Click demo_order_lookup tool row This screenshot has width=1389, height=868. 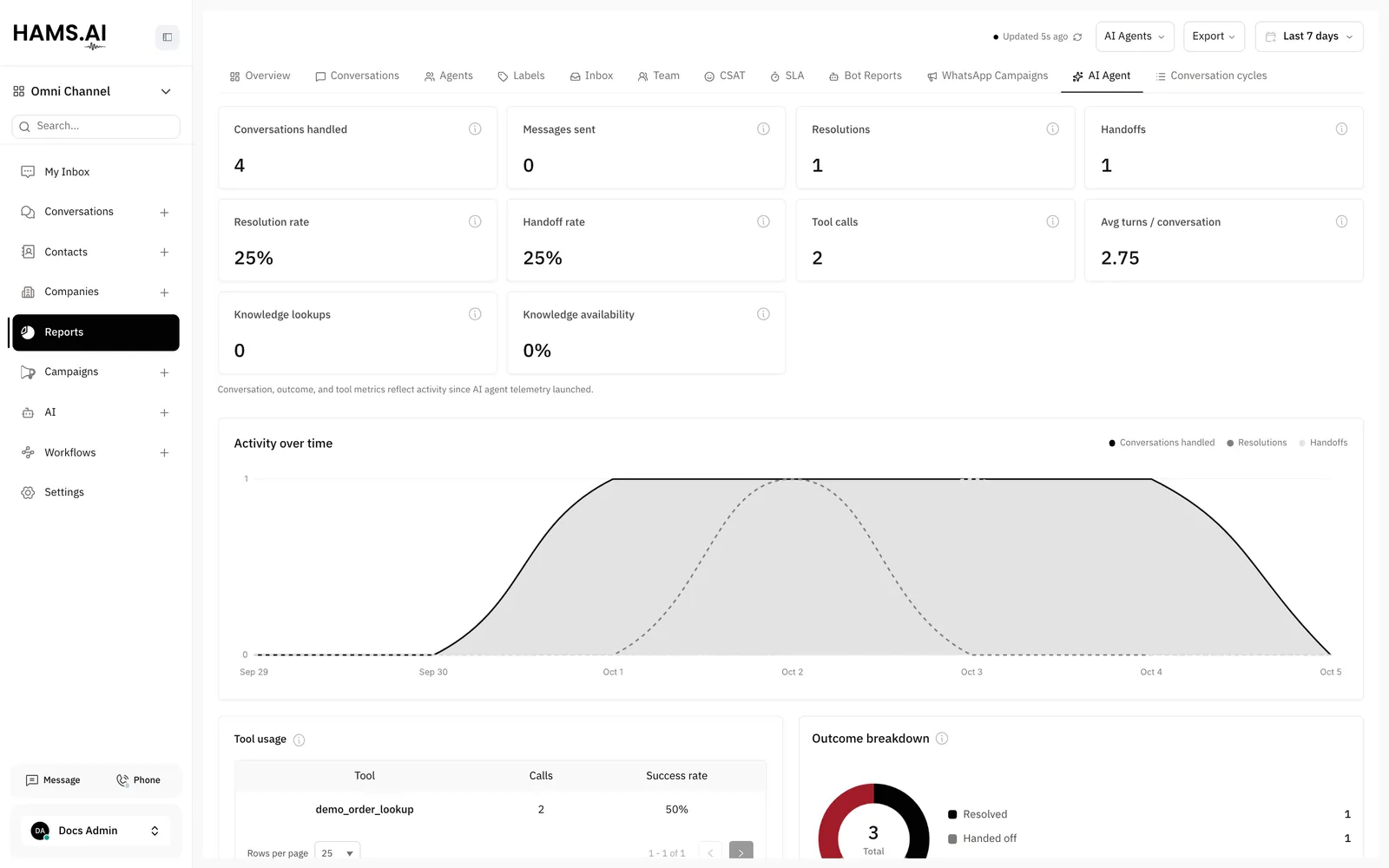(x=500, y=810)
